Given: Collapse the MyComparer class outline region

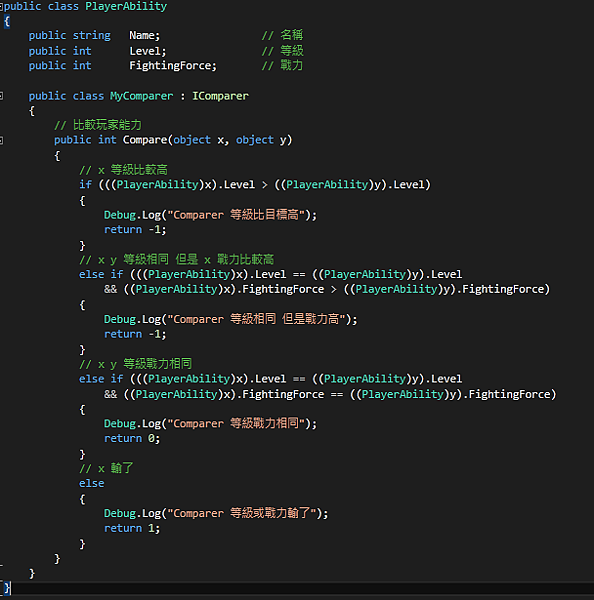Looking at the screenshot, I should [x=1, y=96].
